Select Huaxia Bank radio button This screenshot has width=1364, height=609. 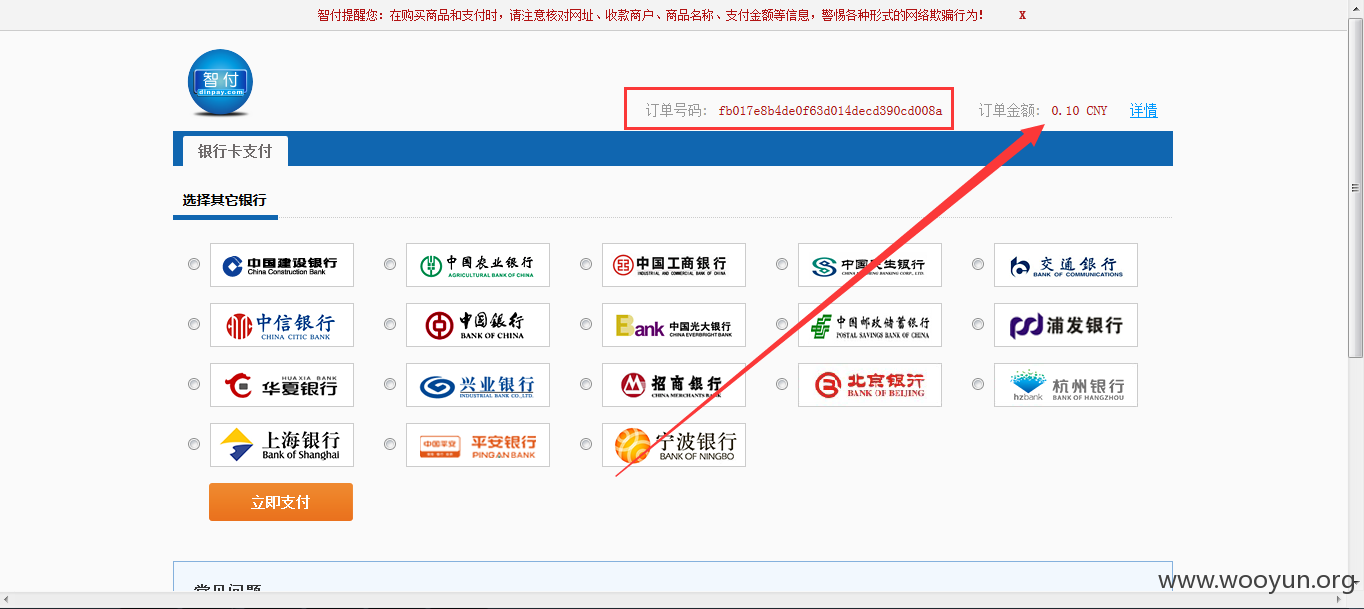coord(194,385)
